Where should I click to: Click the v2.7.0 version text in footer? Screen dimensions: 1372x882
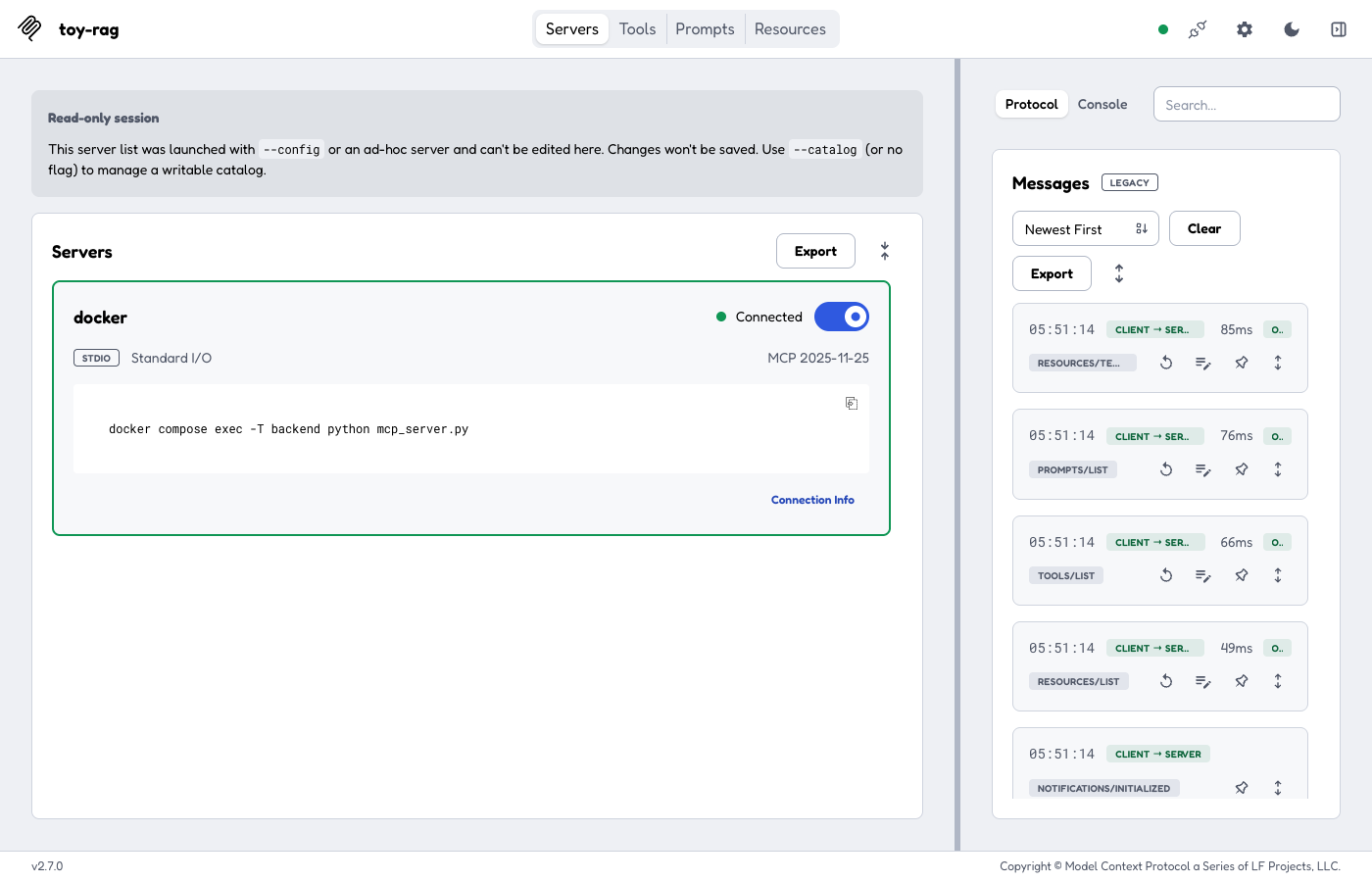(x=47, y=866)
